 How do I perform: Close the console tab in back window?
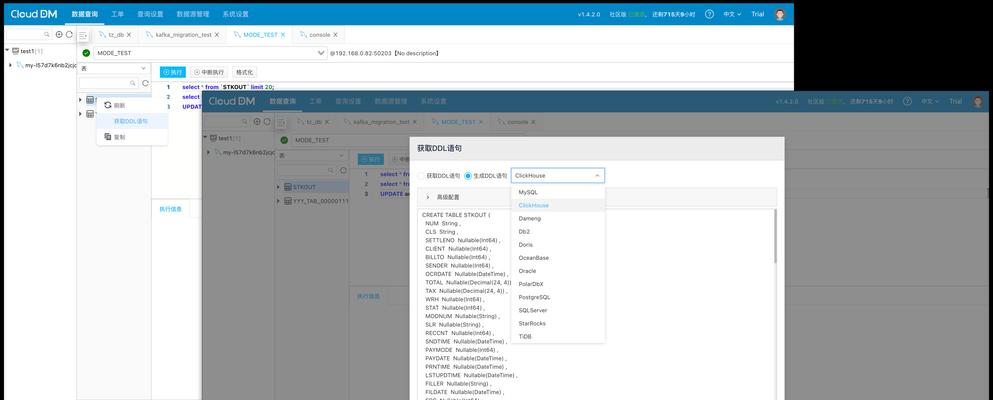[x=335, y=35]
